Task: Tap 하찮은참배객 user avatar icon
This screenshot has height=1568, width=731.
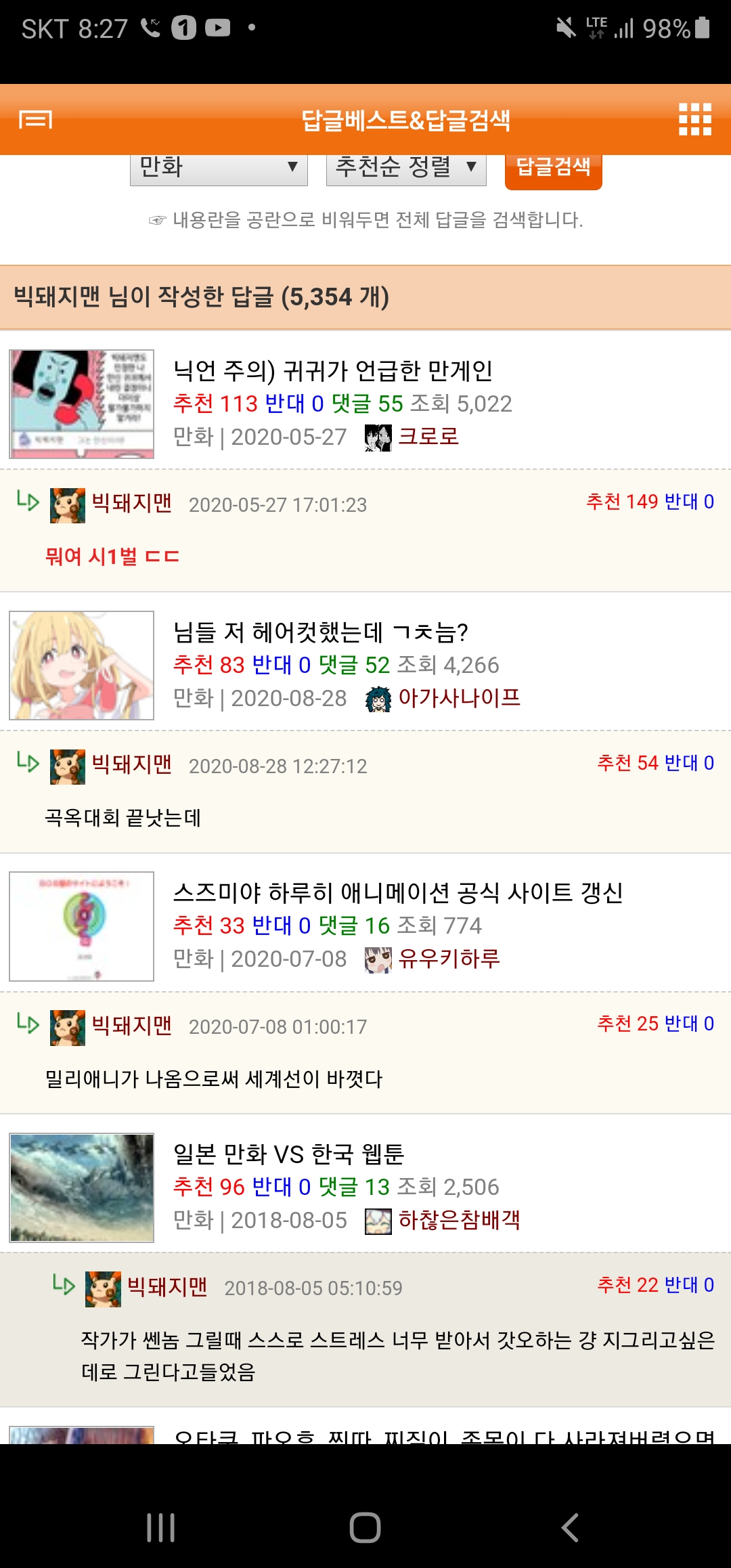Action: pyautogui.click(x=378, y=1221)
